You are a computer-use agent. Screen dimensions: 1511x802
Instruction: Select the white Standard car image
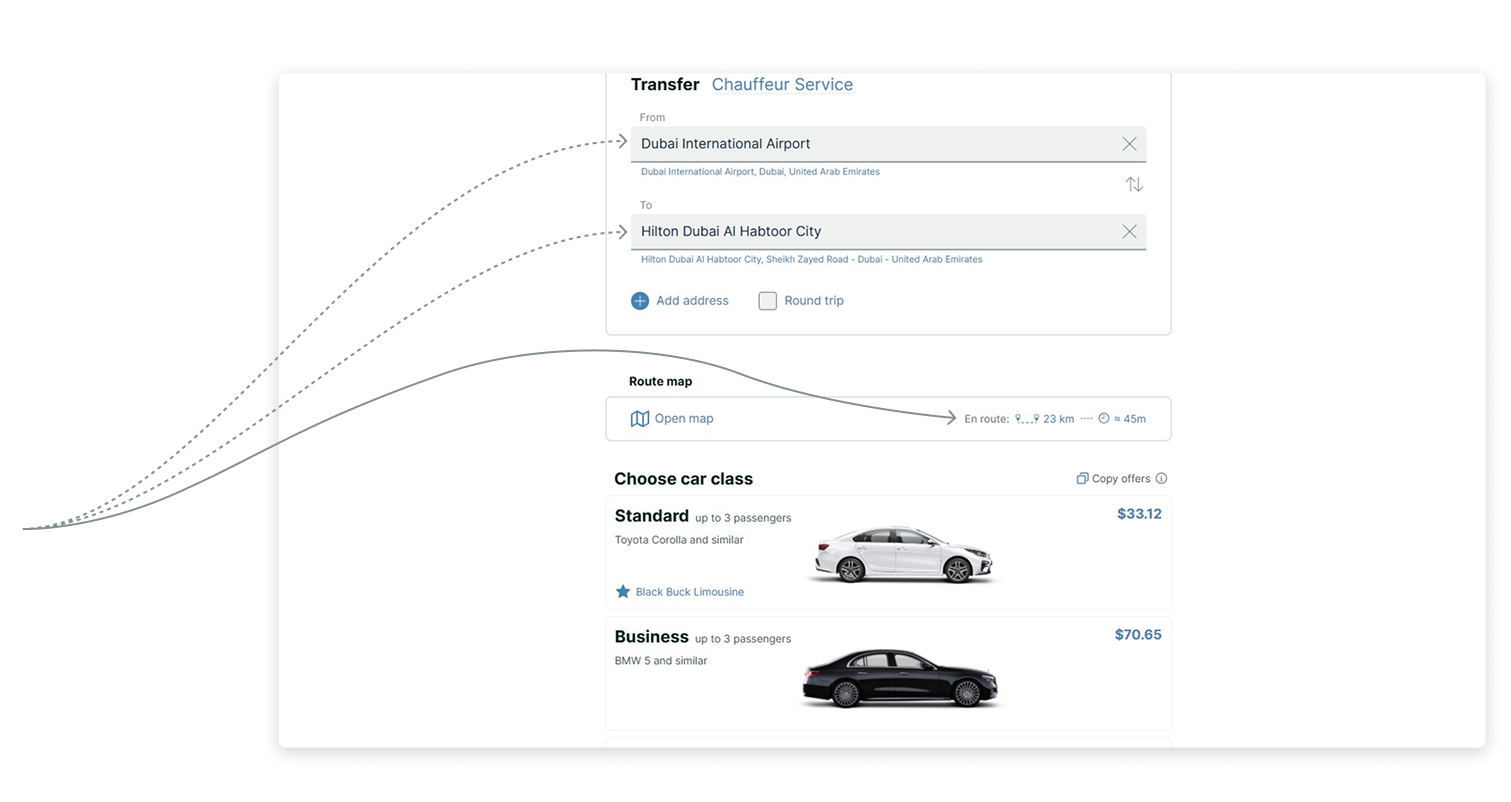[905, 556]
